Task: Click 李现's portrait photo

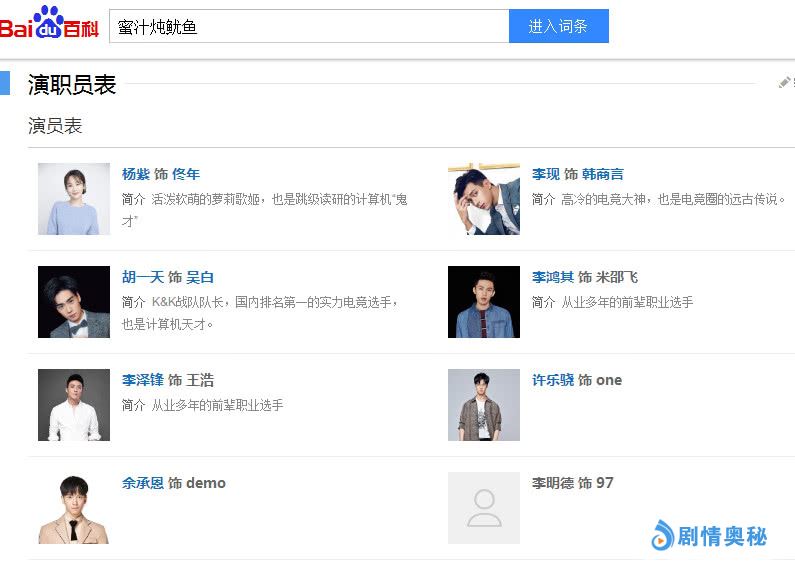Action: point(484,199)
